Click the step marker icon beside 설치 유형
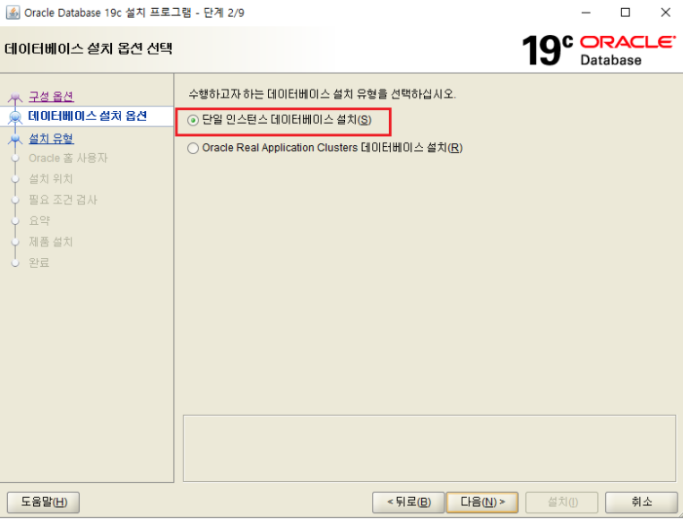This screenshot has height=519, width=683. [x=15, y=139]
